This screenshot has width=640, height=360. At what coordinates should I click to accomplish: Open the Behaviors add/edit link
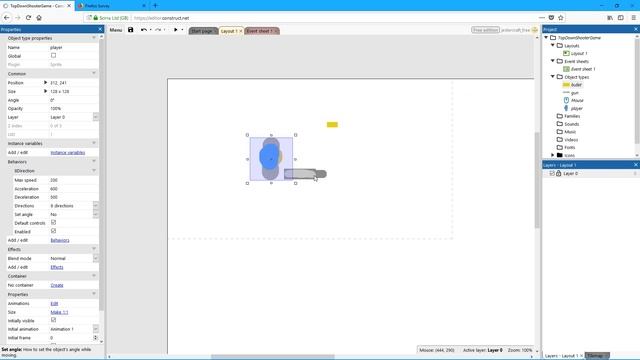click(60, 240)
